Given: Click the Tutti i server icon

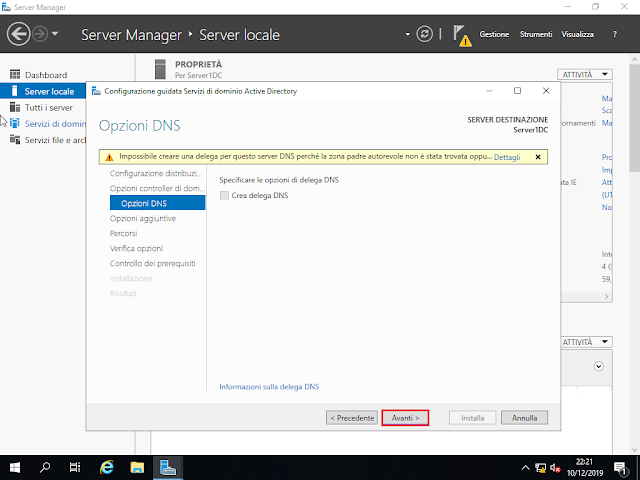Looking at the screenshot, I should (15, 107).
